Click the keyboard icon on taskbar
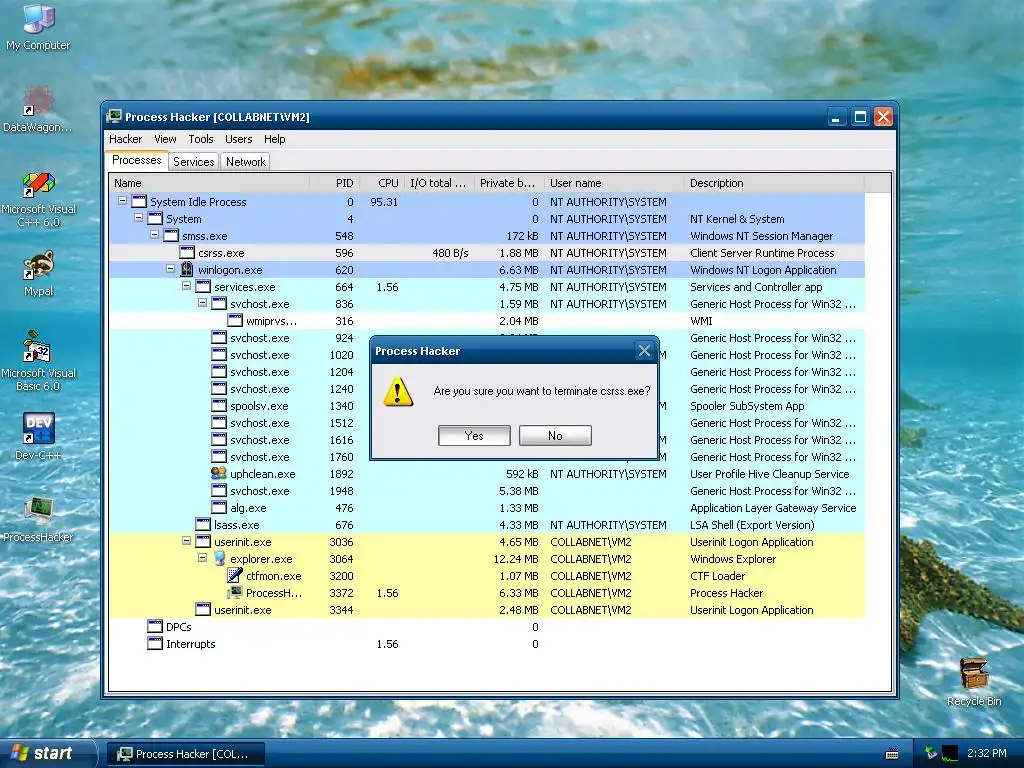The image size is (1024, 768). [891, 754]
